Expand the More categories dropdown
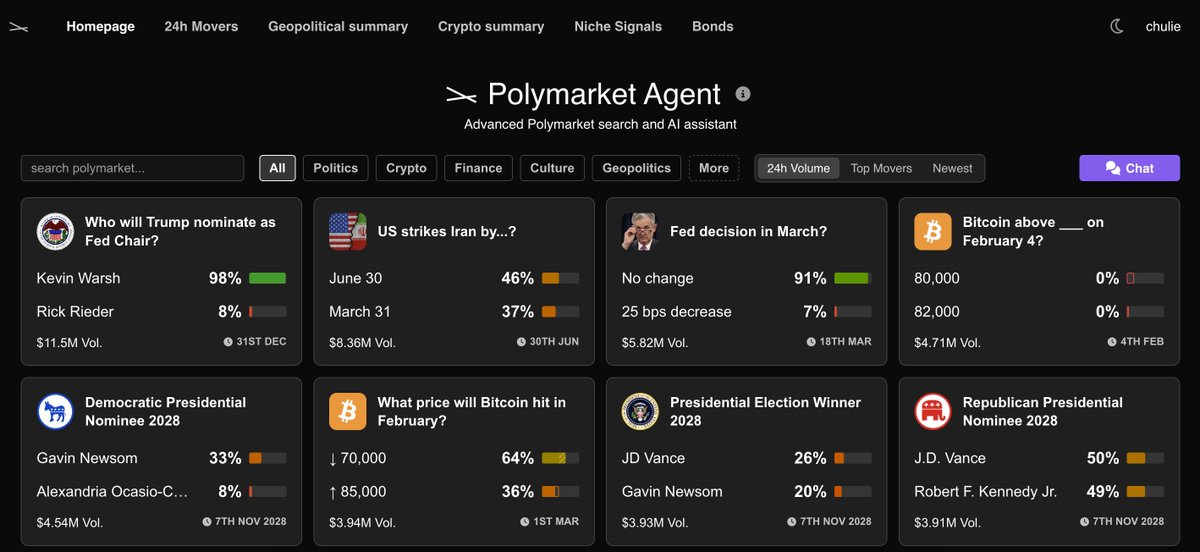 pyautogui.click(x=714, y=168)
